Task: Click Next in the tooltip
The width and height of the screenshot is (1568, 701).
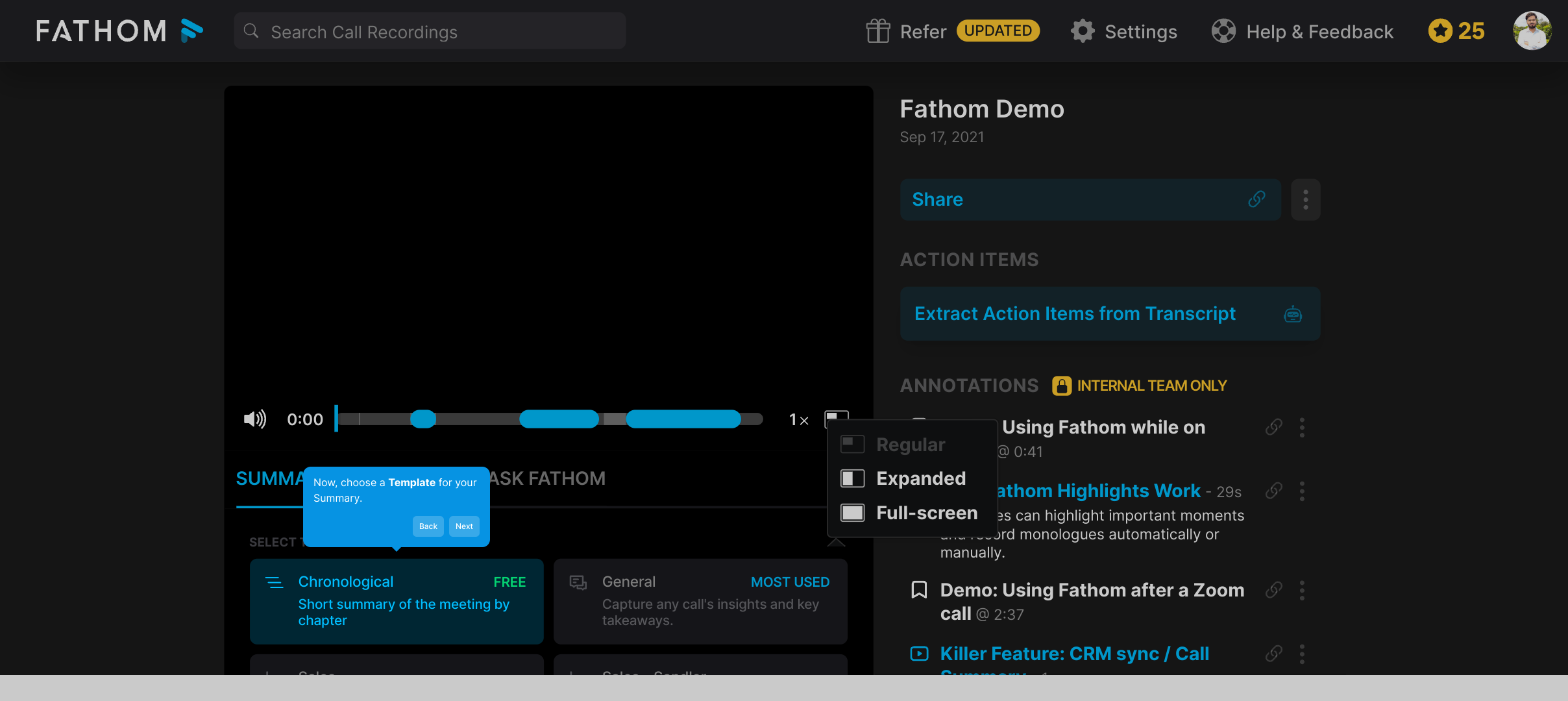Action: 464,526
